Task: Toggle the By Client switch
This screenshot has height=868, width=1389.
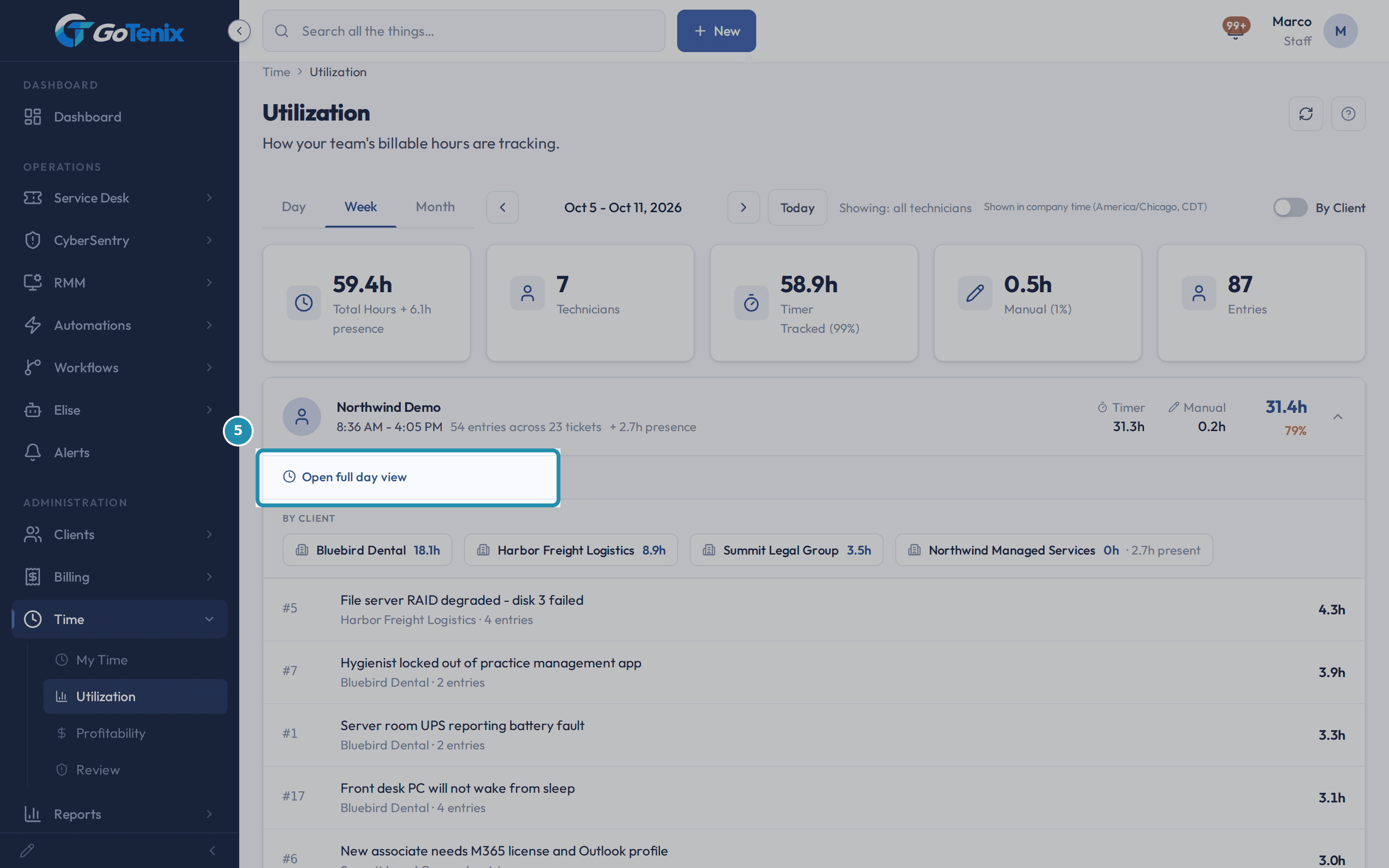Action: pos(1290,207)
